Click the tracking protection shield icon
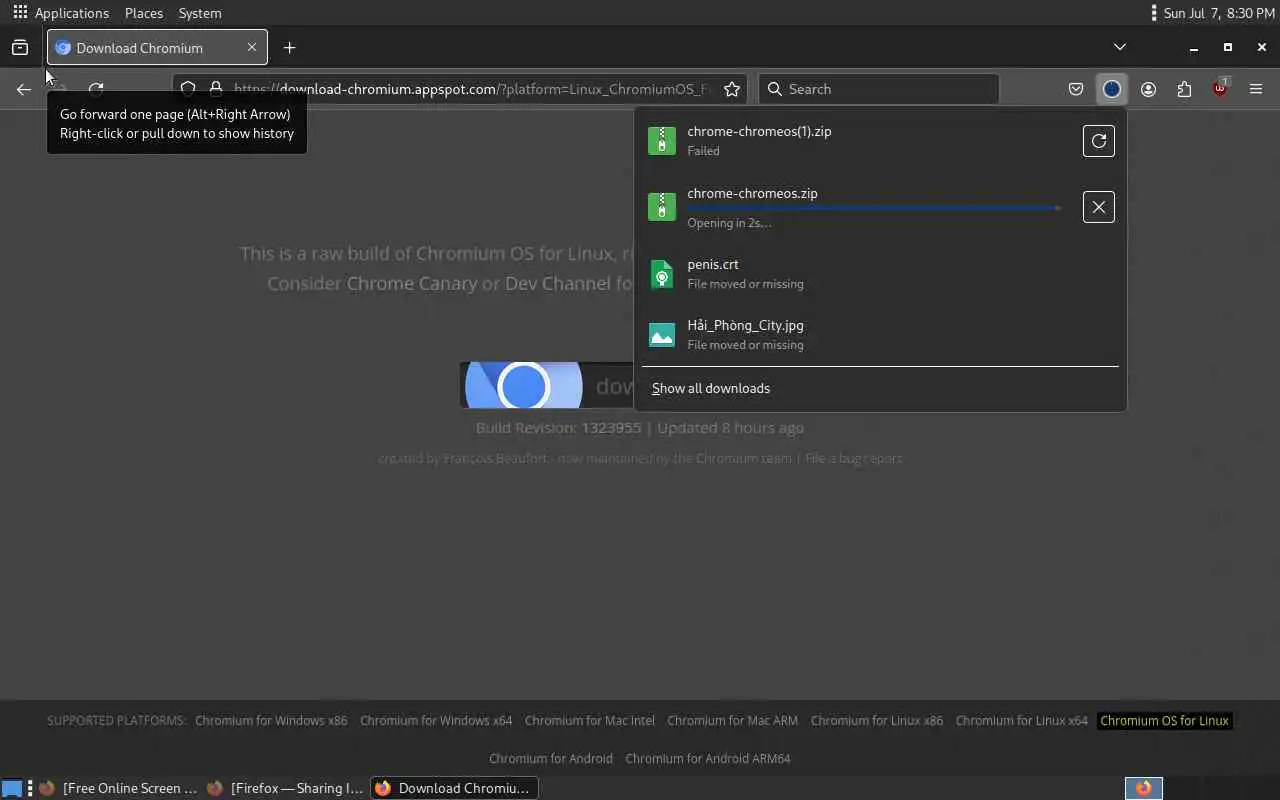The width and height of the screenshot is (1280, 800). tap(189, 89)
